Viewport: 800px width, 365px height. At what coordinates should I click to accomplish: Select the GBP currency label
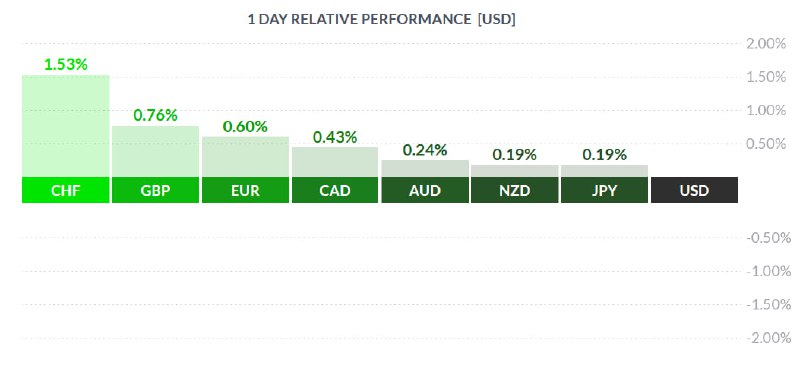156,190
